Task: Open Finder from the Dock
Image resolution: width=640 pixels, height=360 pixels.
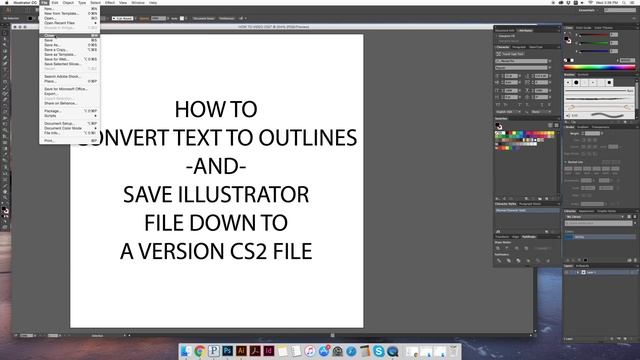Action: pos(186,351)
